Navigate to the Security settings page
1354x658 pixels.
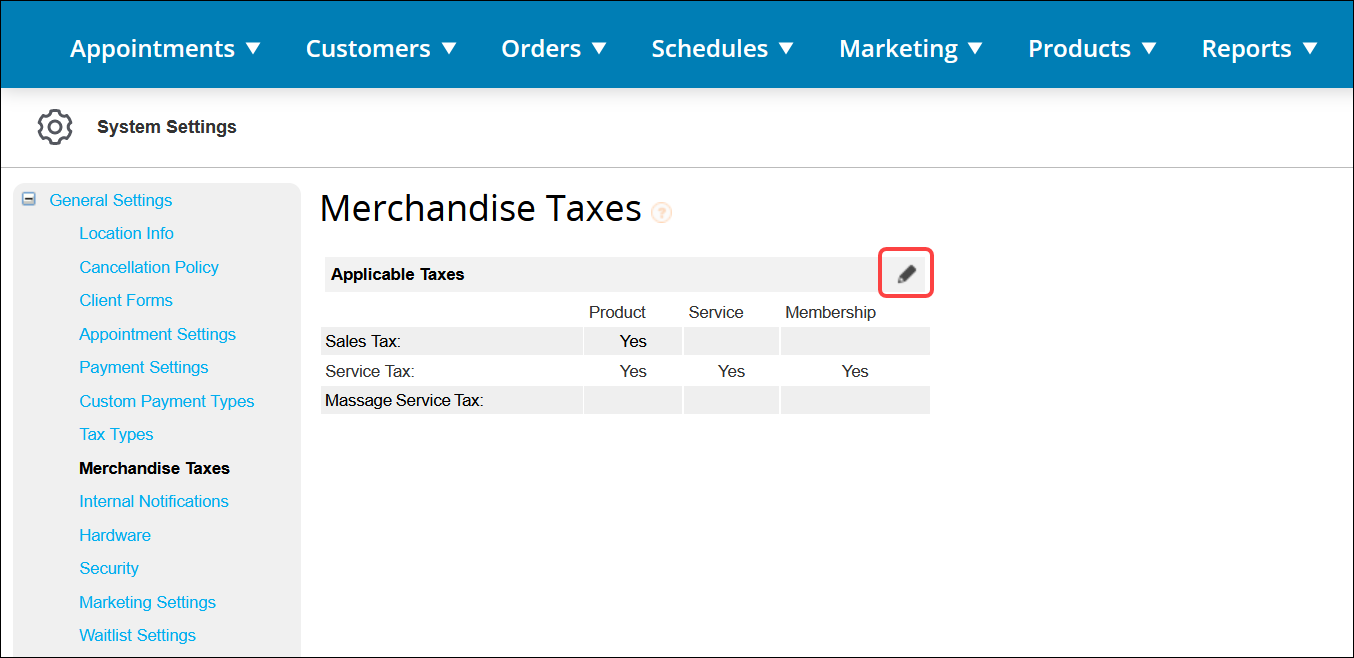109,568
